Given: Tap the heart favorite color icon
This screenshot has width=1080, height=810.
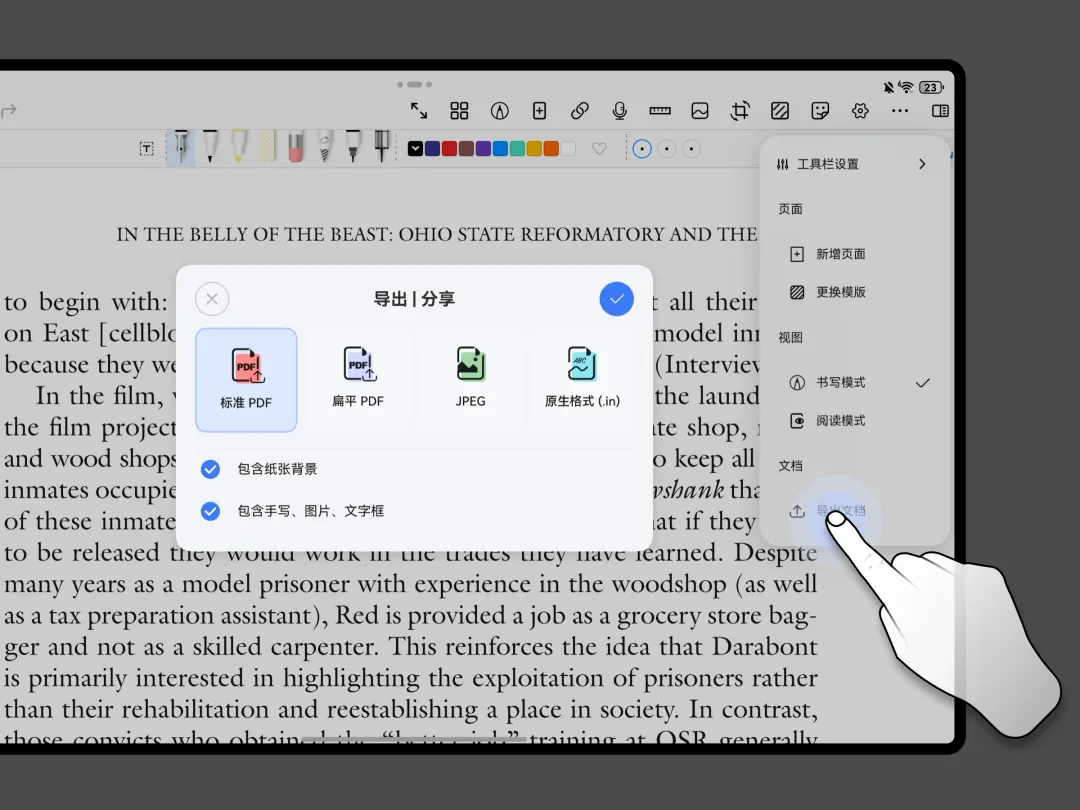Looking at the screenshot, I should coord(599,149).
